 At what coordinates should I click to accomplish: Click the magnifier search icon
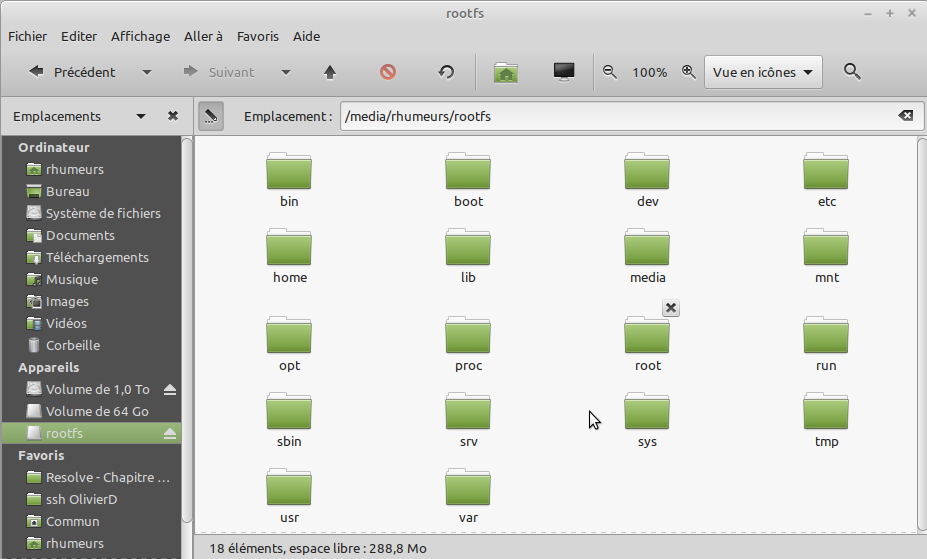tap(852, 72)
